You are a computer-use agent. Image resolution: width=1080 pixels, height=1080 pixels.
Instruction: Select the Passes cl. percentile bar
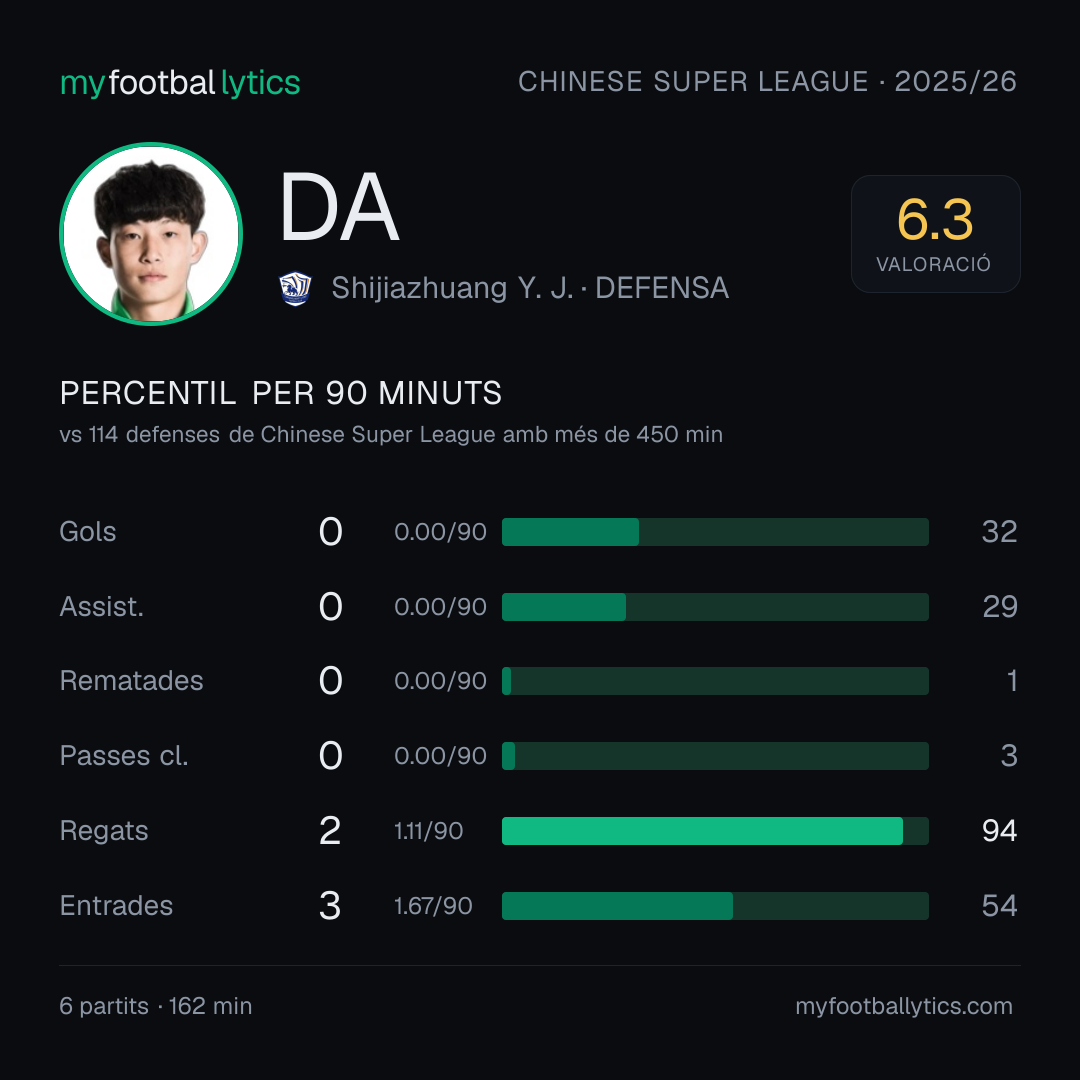coord(715,756)
